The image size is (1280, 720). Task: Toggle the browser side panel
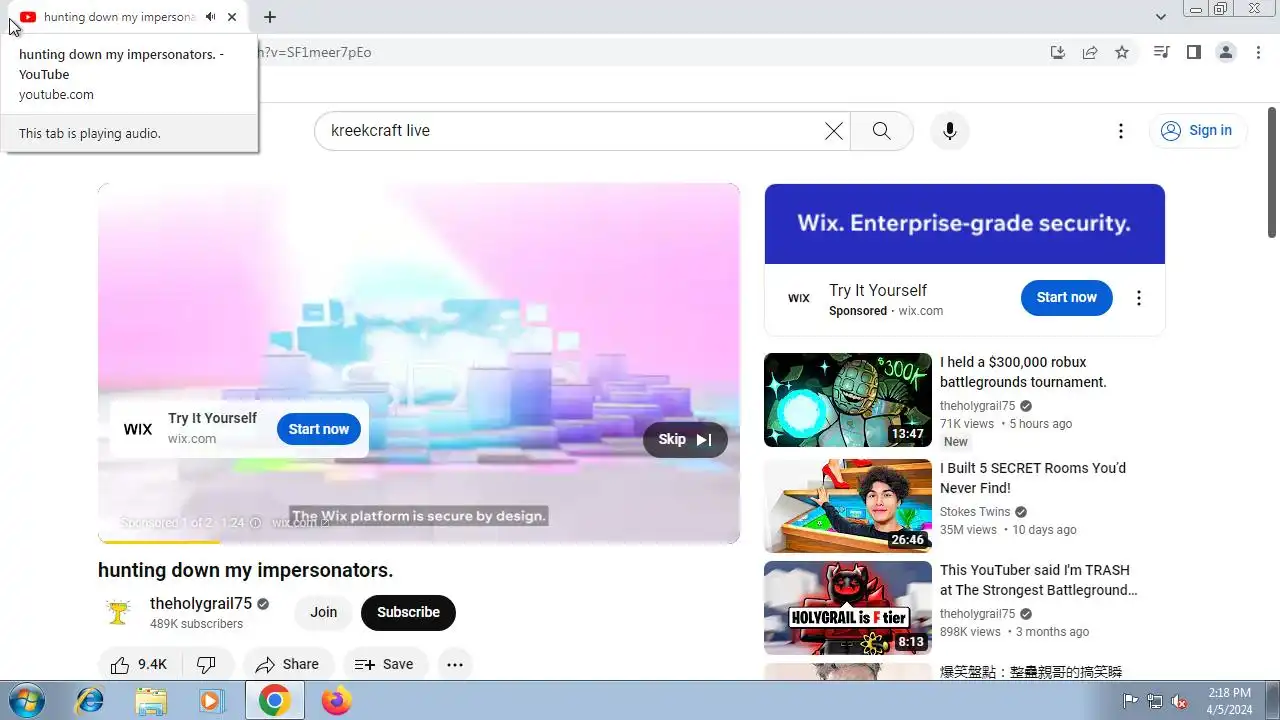pyautogui.click(x=1194, y=52)
